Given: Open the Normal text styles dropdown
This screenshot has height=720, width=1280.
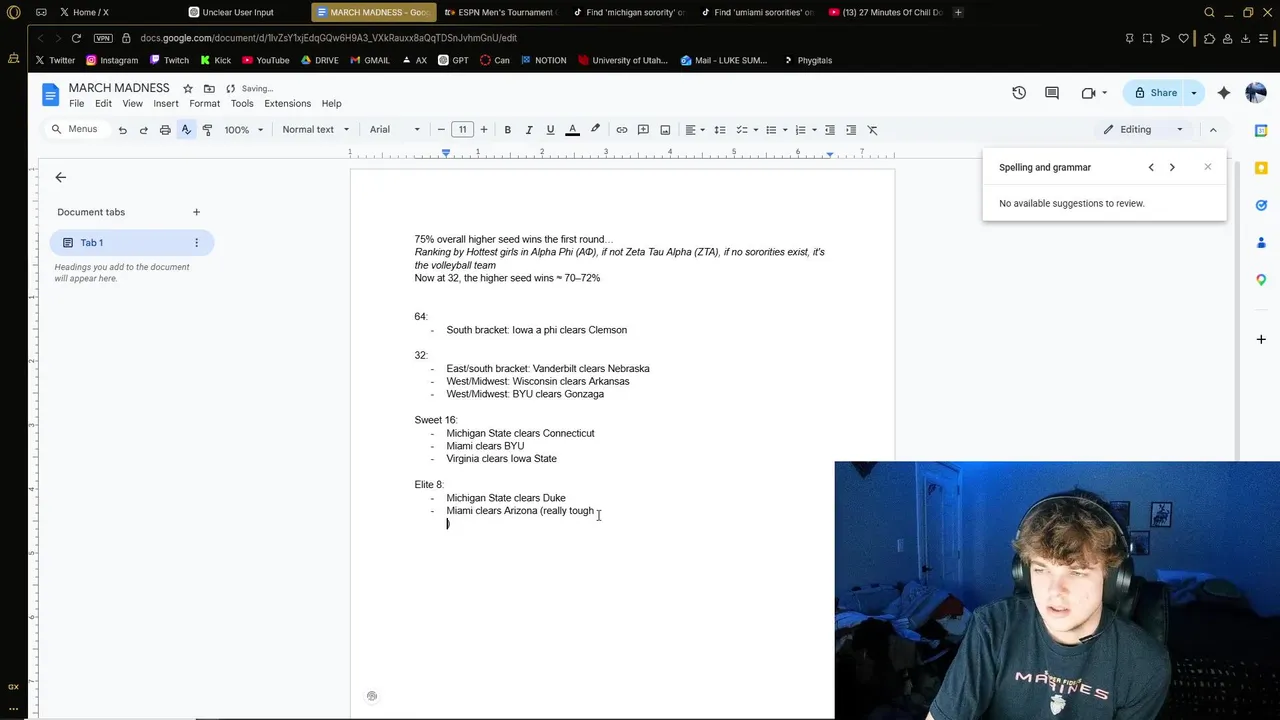Looking at the screenshot, I should point(316,130).
